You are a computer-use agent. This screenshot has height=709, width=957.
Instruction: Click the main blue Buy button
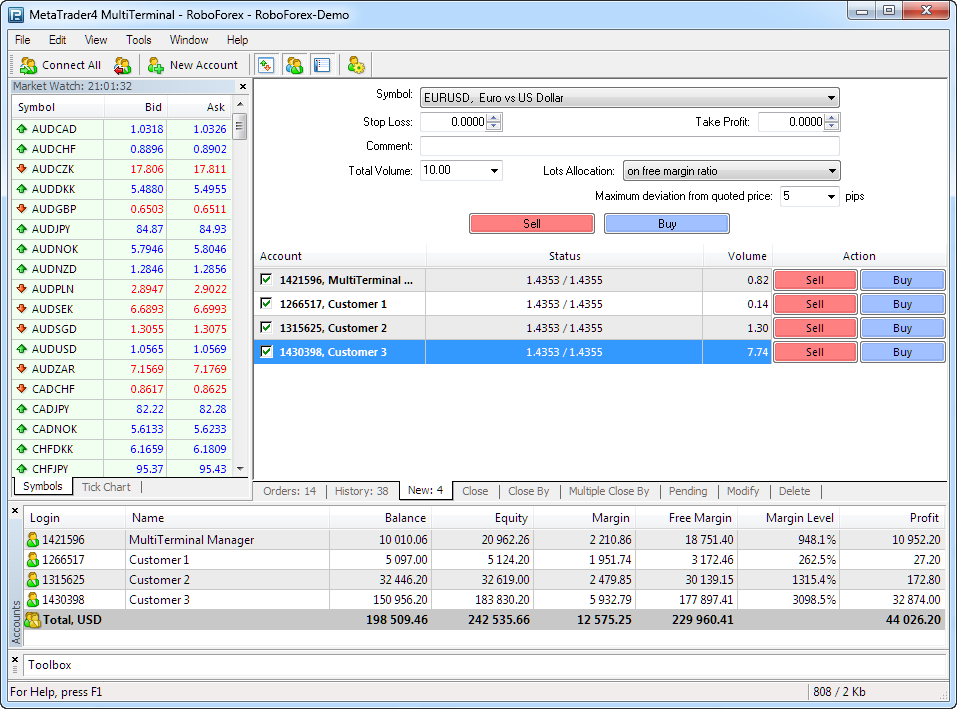coord(667,224)
